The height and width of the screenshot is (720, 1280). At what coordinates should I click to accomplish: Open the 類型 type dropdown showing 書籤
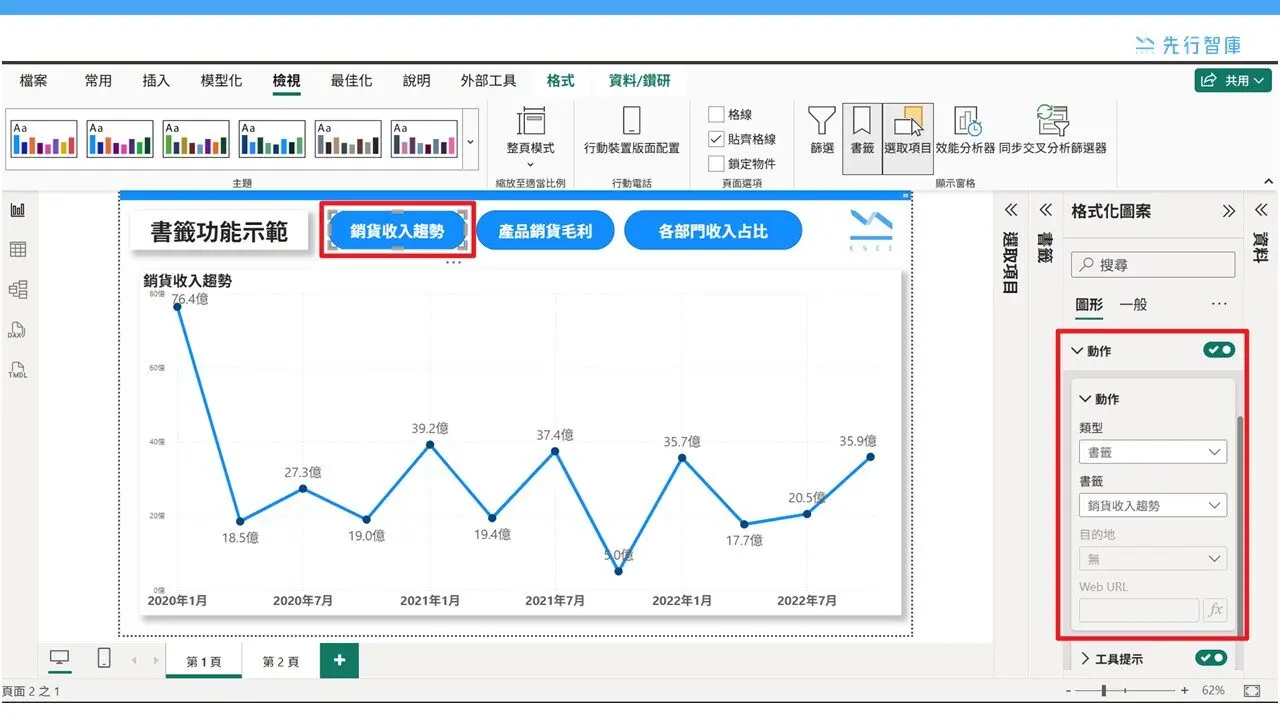tap(1153, 452)
